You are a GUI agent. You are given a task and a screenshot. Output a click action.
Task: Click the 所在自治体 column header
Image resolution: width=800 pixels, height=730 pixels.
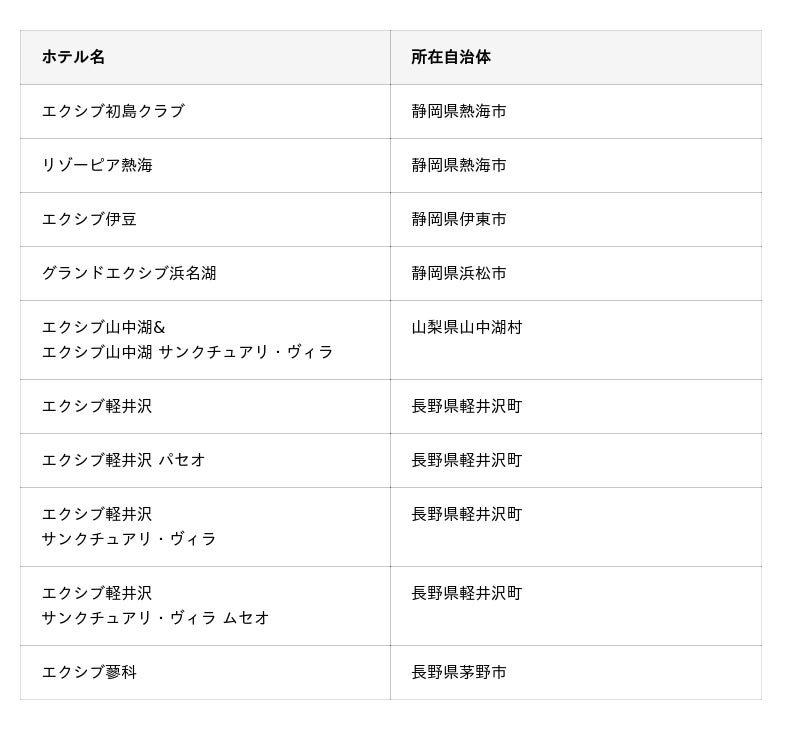point(451,57)
